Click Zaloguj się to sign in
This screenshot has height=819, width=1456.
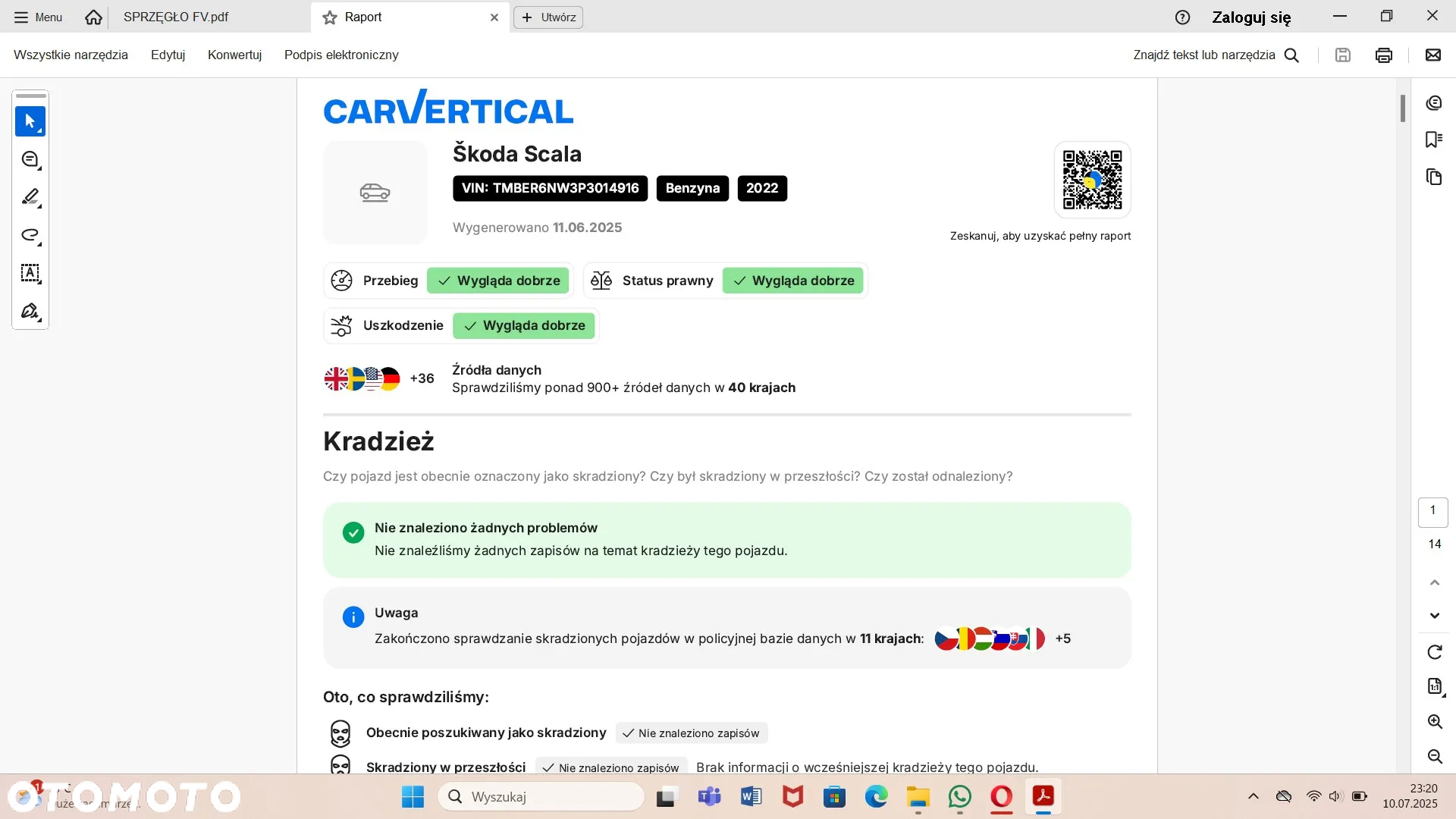pos(1251,17)
